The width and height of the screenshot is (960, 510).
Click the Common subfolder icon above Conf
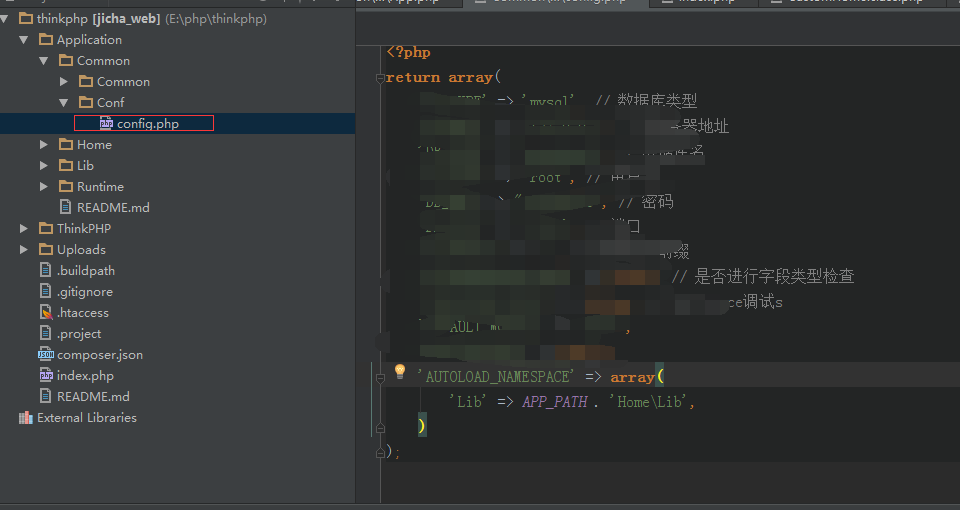click(x=86, y=81)
